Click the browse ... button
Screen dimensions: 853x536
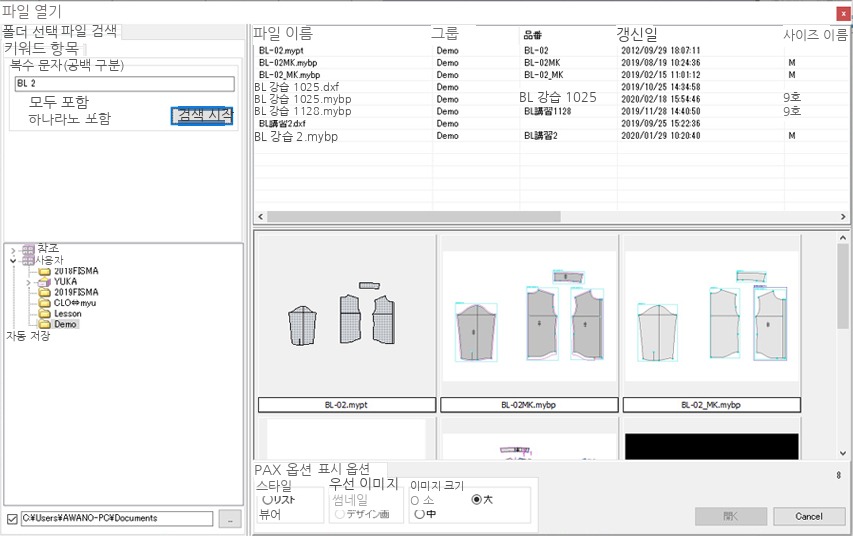(x=230, y=519)
